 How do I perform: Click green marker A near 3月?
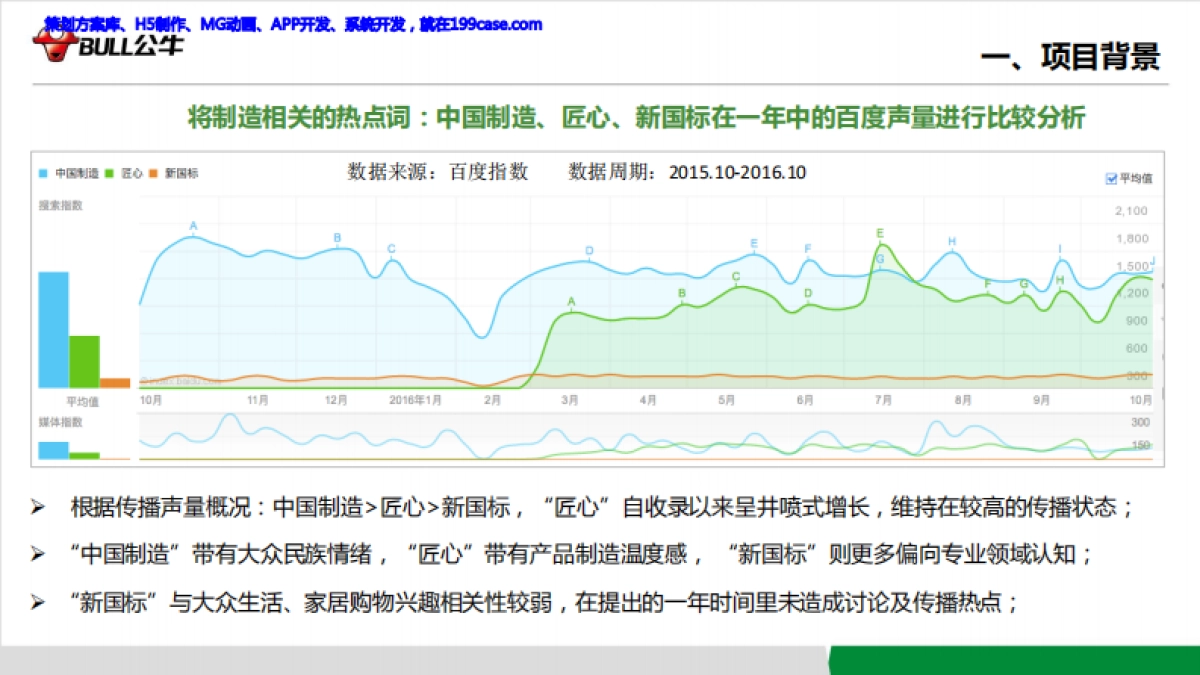coord(571,301)
